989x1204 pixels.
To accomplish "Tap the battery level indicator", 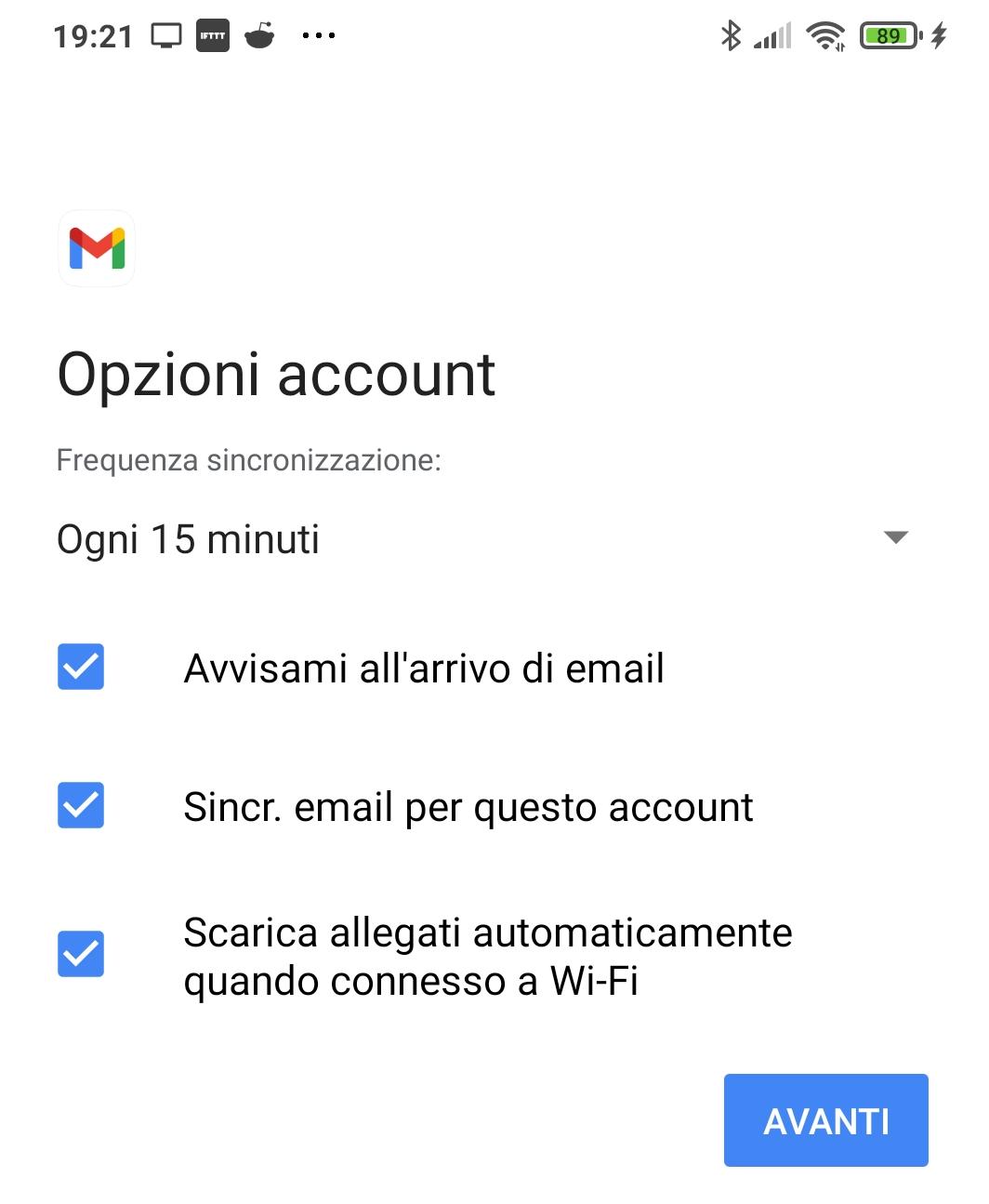I will click(x=890, y=36).
